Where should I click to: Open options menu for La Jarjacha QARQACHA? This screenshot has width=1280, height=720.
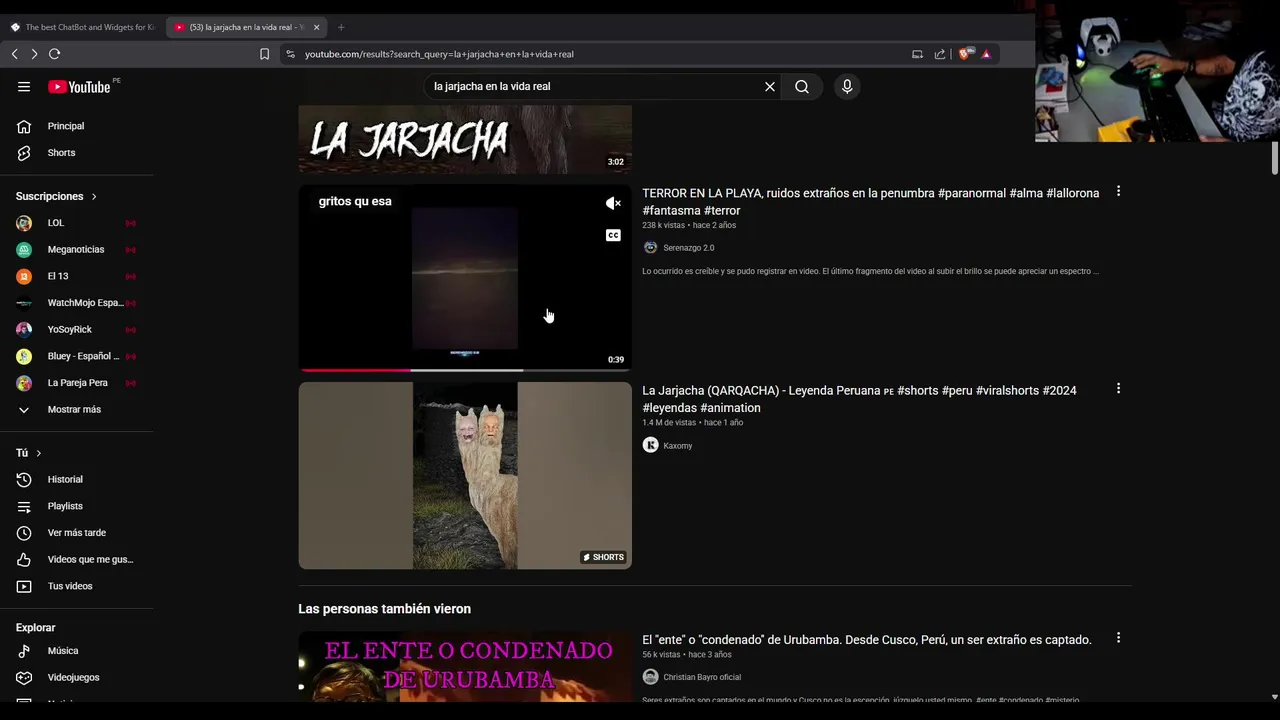pos(1118,388)
